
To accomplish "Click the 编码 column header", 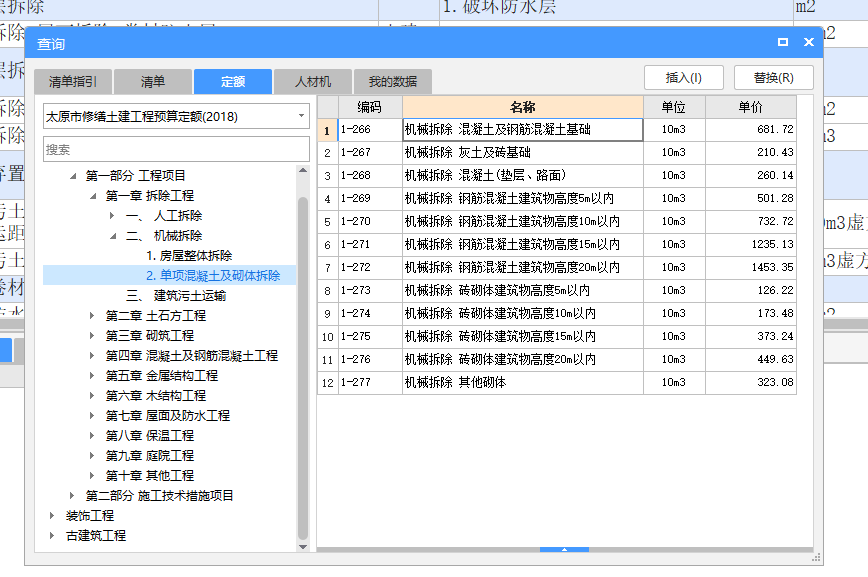I will click(370, 107).
